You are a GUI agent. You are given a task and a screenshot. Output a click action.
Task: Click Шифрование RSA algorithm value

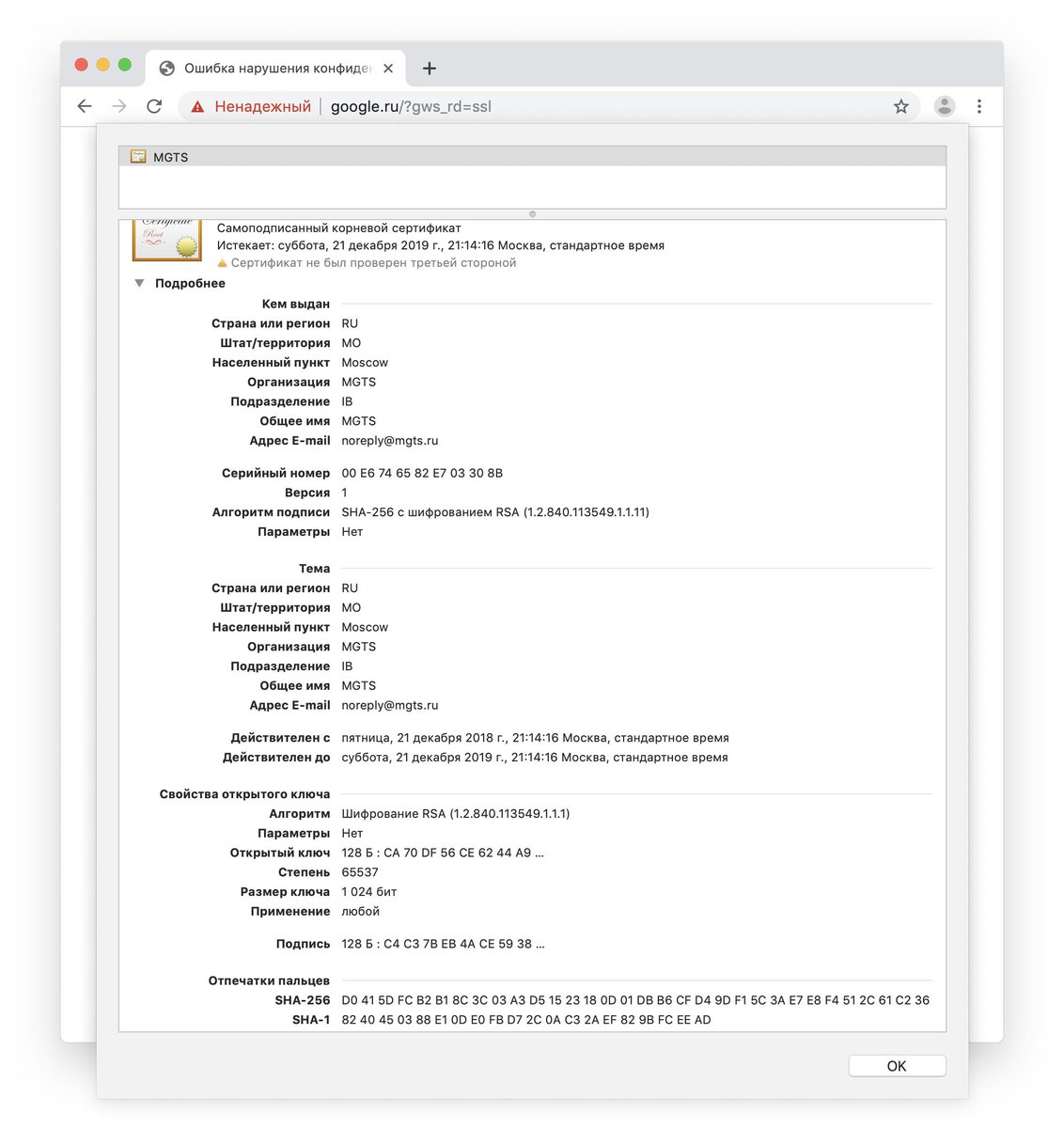(x=456, y=814)
